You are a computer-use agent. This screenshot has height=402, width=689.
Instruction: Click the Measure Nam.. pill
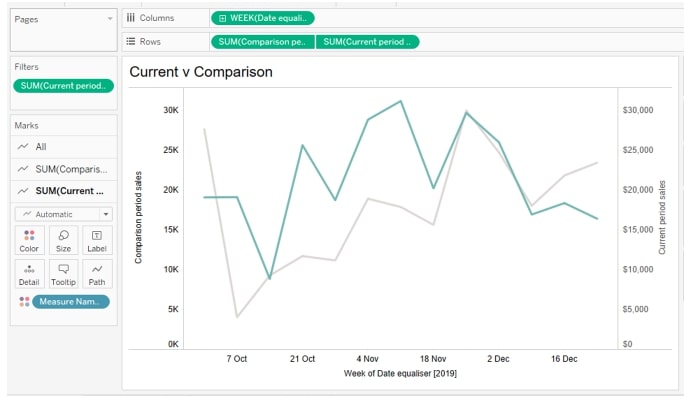[71, 302]
